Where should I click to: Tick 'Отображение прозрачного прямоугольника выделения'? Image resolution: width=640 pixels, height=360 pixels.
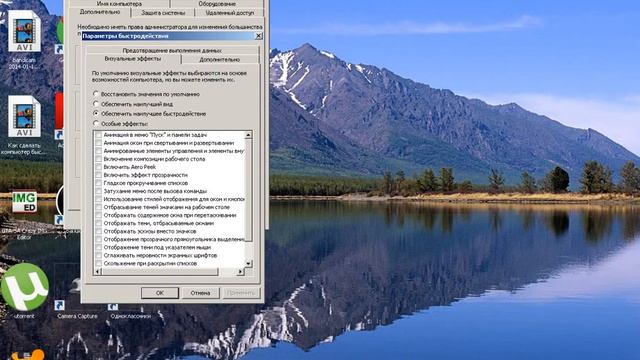pyautogui.click(x=98, y=239)
